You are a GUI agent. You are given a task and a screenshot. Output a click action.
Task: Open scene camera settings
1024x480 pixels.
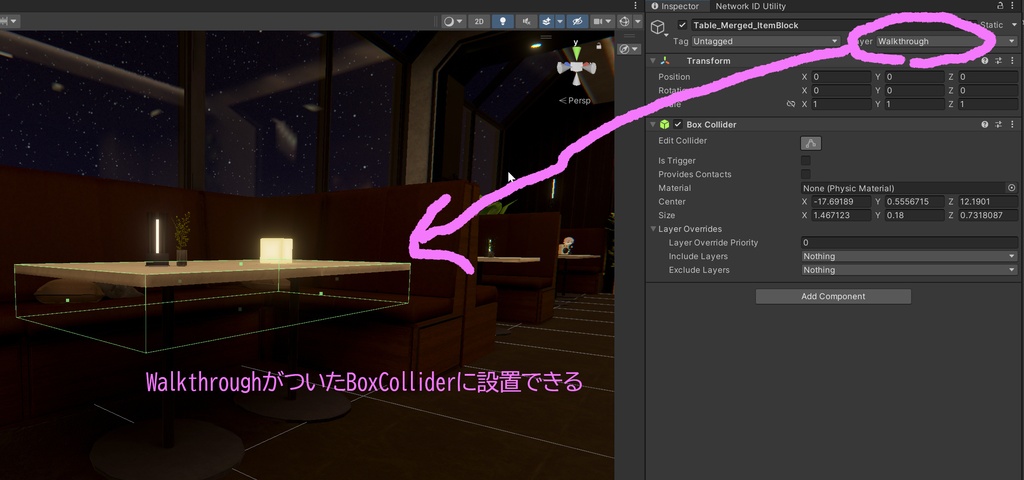click(x=601, y=22)
